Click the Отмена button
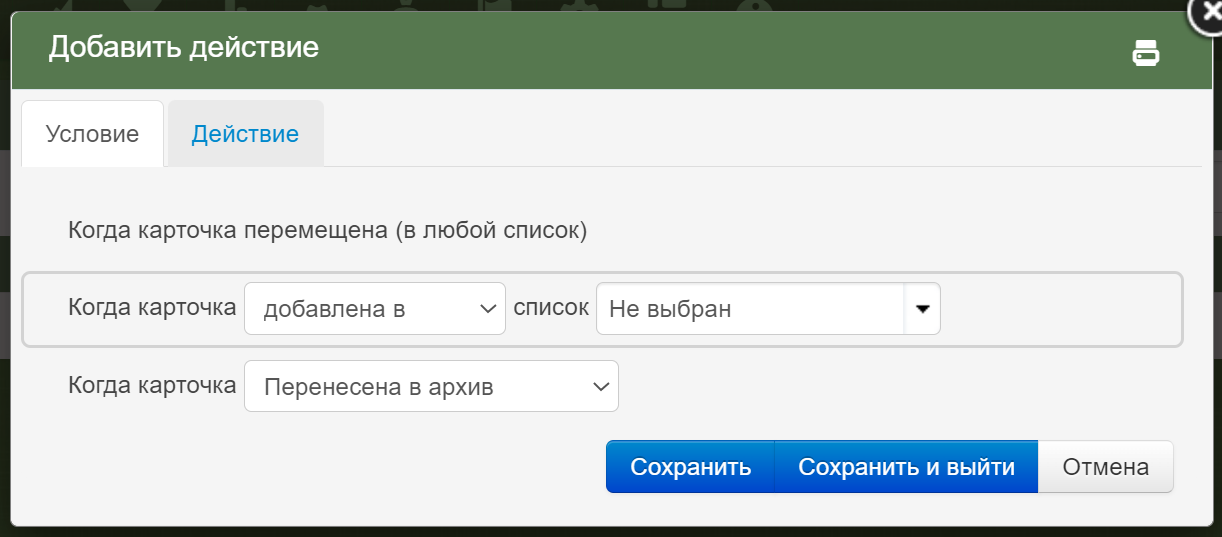1222x537 pixels. (x=1105, y=467)
